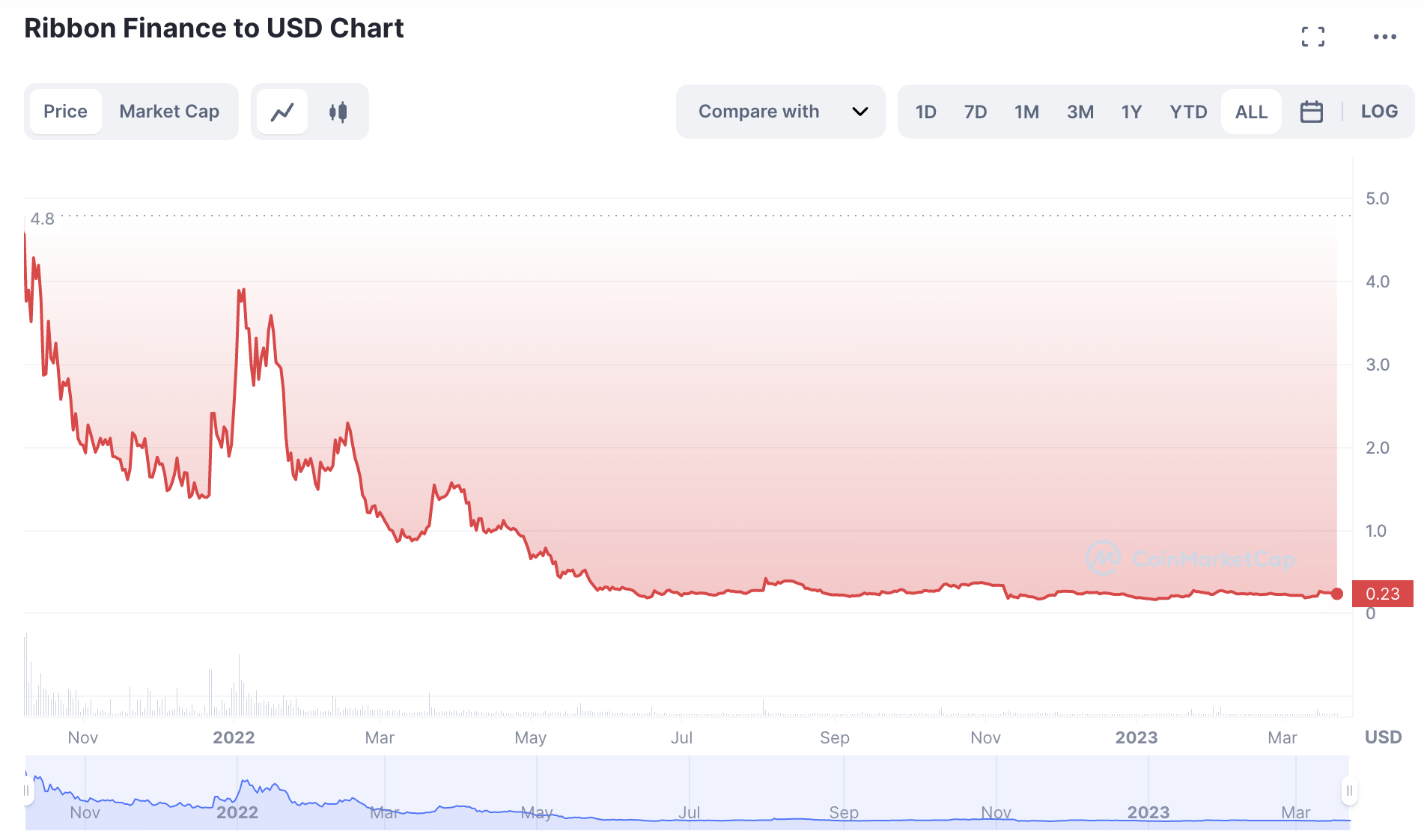1424x840 pixels.
Task: Toggle LOG scale on the chart
Action: [1379, 112]
